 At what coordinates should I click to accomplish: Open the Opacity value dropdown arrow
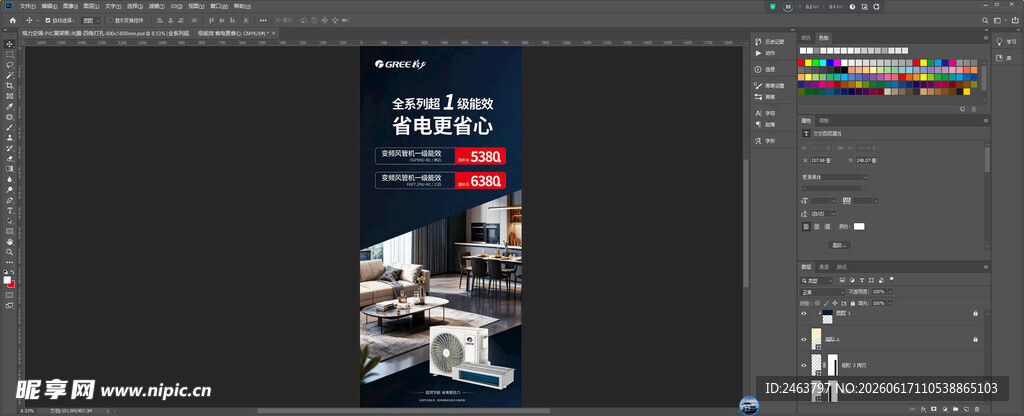(890, 292)
